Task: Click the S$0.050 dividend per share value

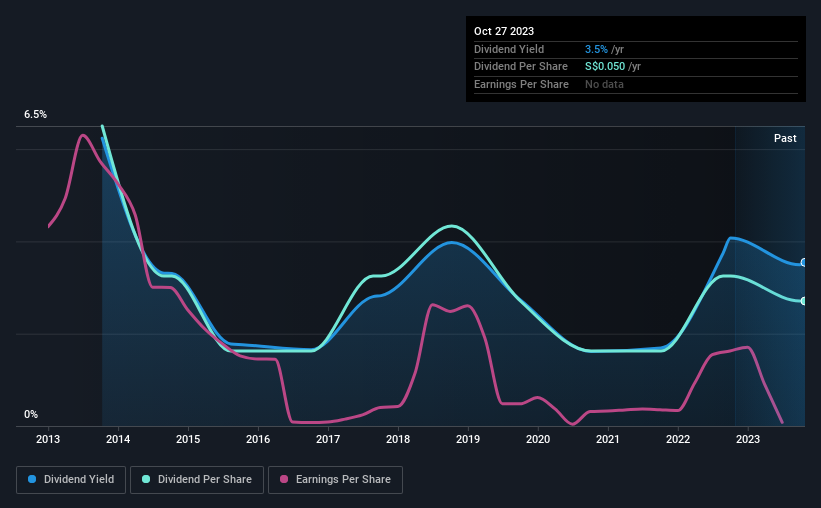Action: click(x=605, y=67)
